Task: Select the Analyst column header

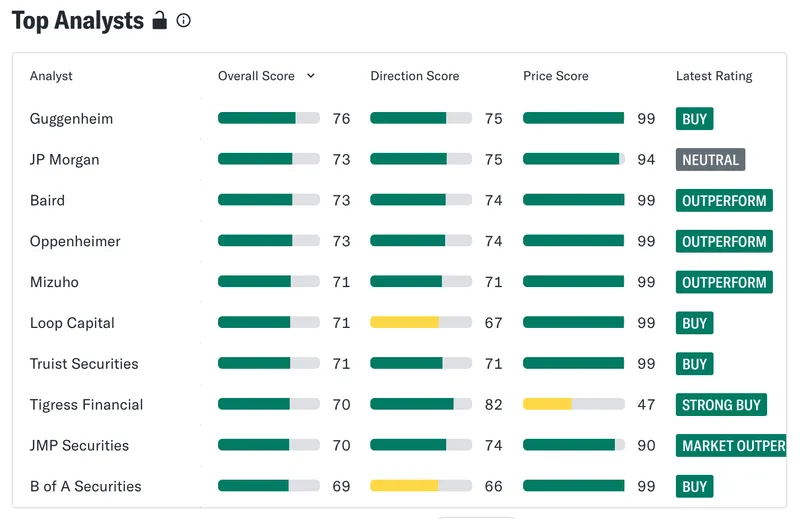Action: (x=51, y=76)
